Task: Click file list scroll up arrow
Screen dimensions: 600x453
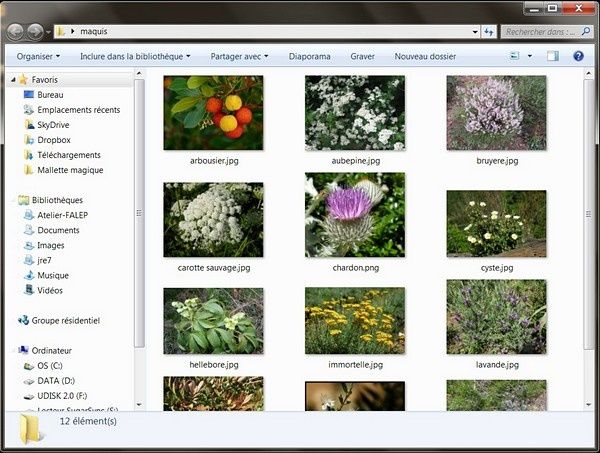Action: pos(589,73)
